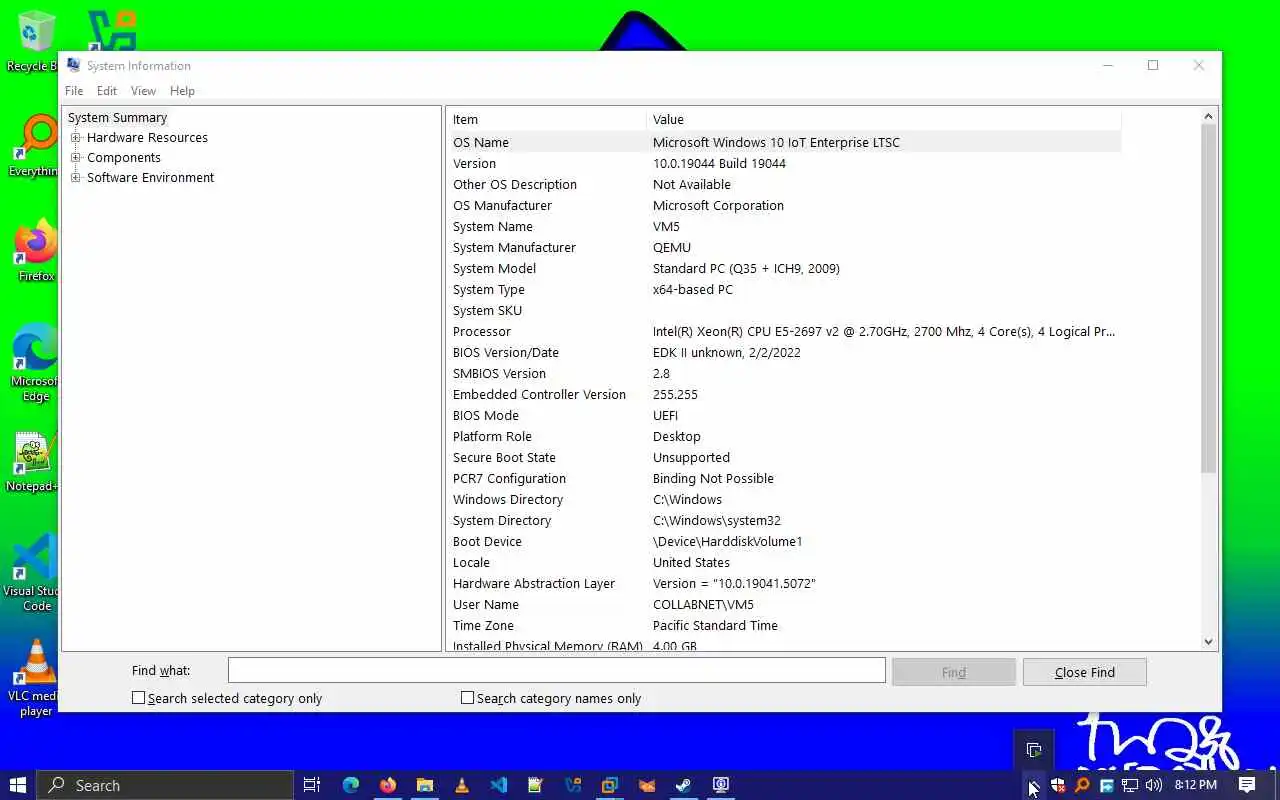Open the 8:12 PM taskbar clock
Image resolution: width=1280 pixels, height=800 pixels.
1196,785
